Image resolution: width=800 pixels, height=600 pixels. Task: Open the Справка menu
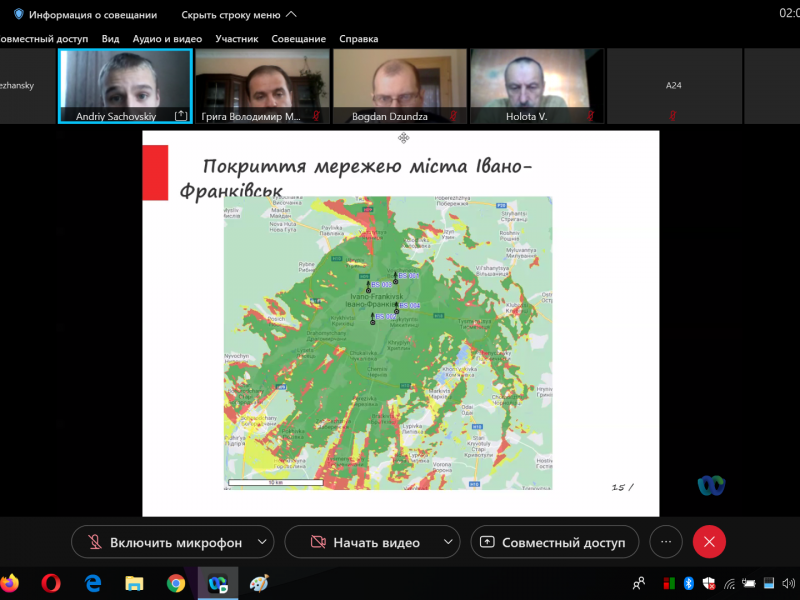click(358, 39)
